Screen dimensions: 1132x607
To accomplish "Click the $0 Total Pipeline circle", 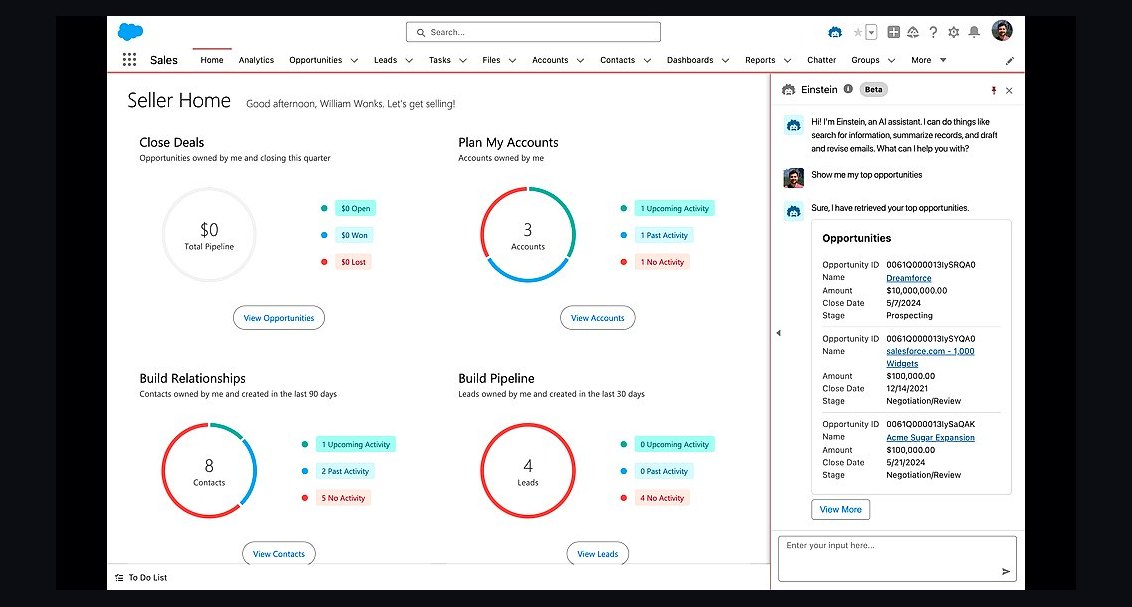I will click(x=209, y=235).
